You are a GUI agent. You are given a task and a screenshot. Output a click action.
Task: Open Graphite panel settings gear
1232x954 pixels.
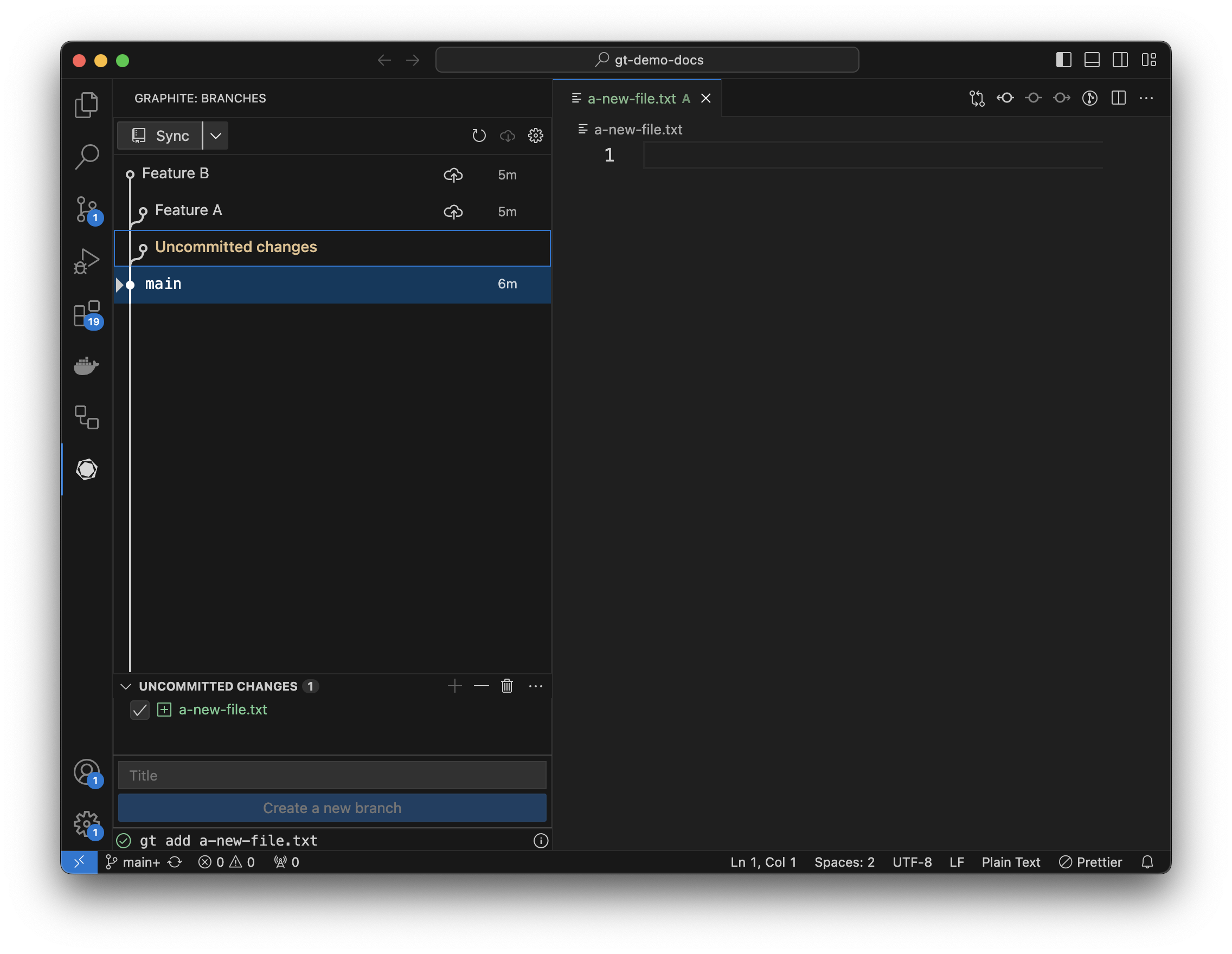pyautogui.click(x=535, y=136)
